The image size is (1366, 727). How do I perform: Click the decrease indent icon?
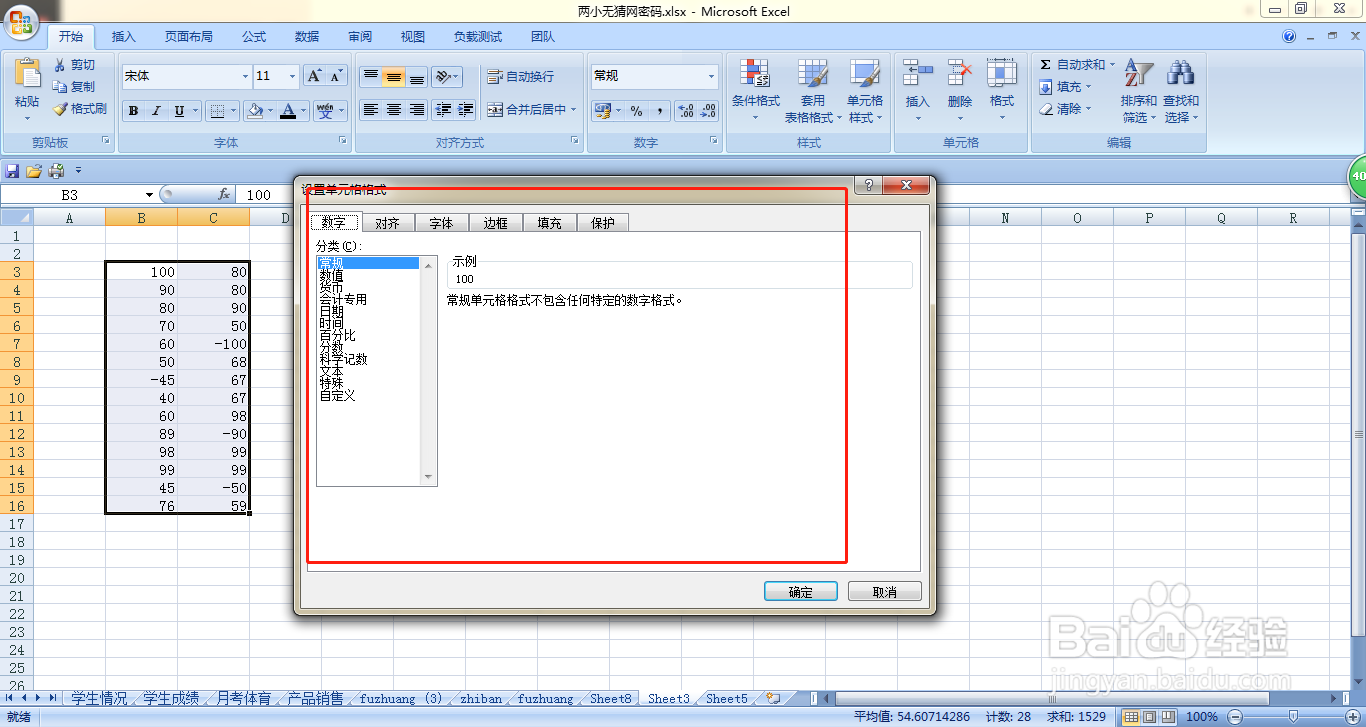(x=443, y=110)
